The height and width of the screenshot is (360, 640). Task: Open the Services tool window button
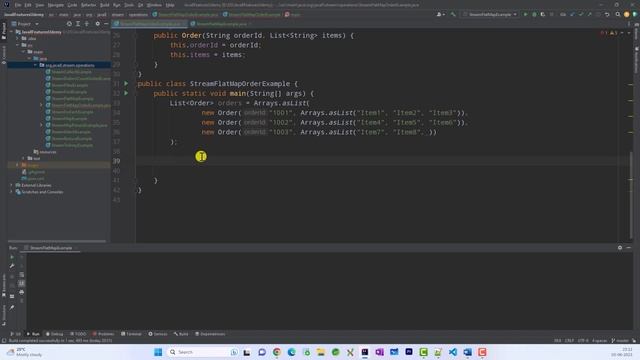tap(158, 334)
